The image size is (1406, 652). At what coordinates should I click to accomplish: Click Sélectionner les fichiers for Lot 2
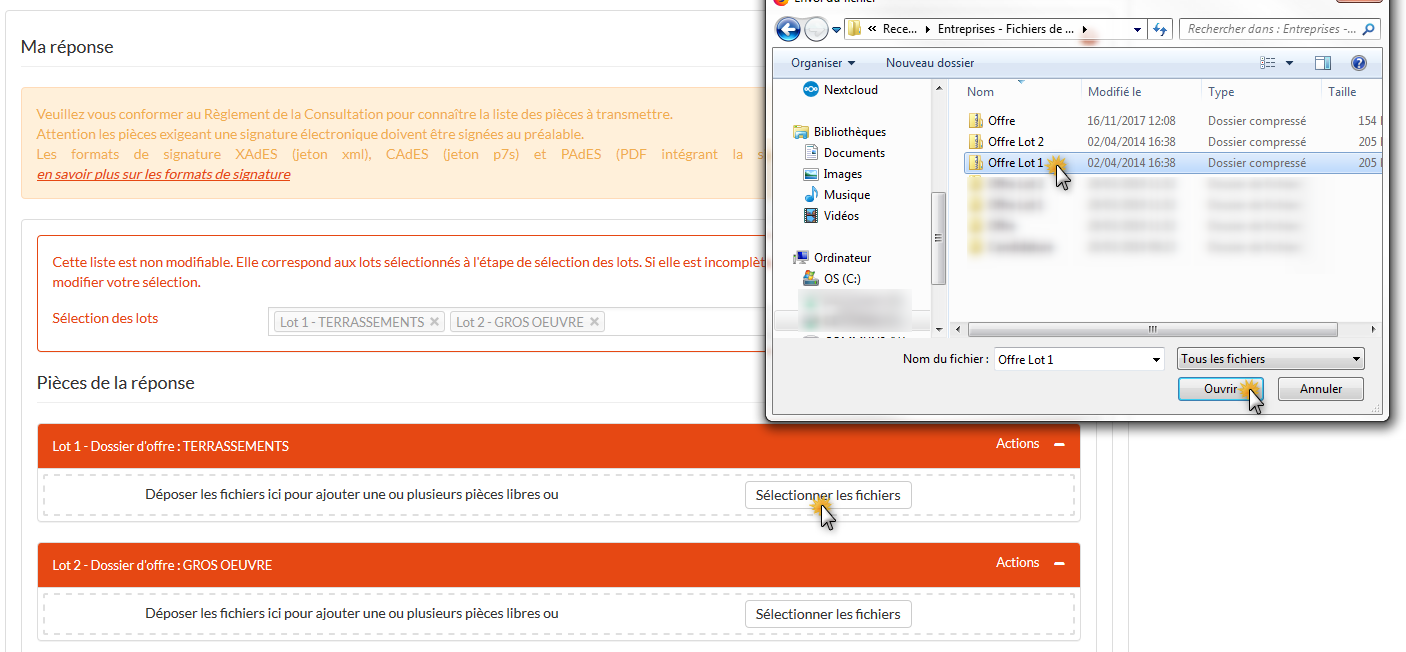pyautogui.click(x=827, y=614)
